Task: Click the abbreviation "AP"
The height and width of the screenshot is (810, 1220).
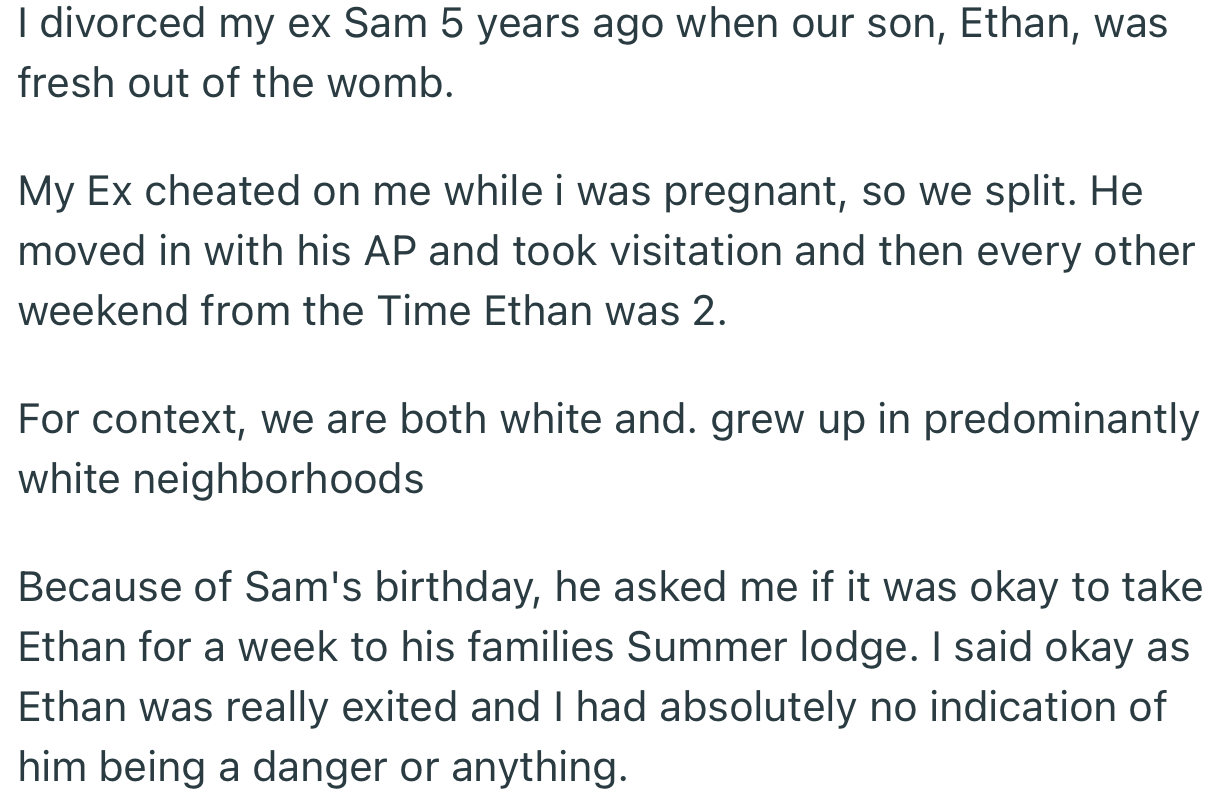Action: (391, 251)
